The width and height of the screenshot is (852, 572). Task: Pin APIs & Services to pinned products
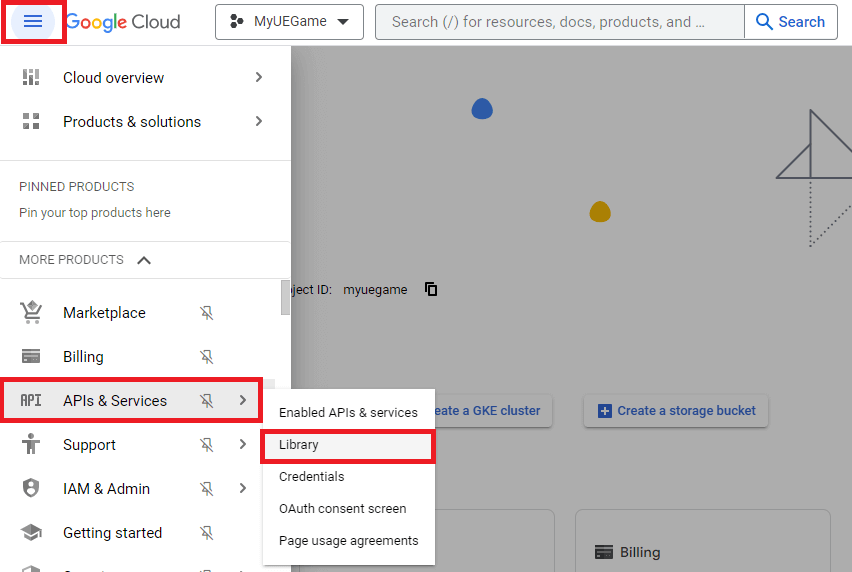(206, 401)
